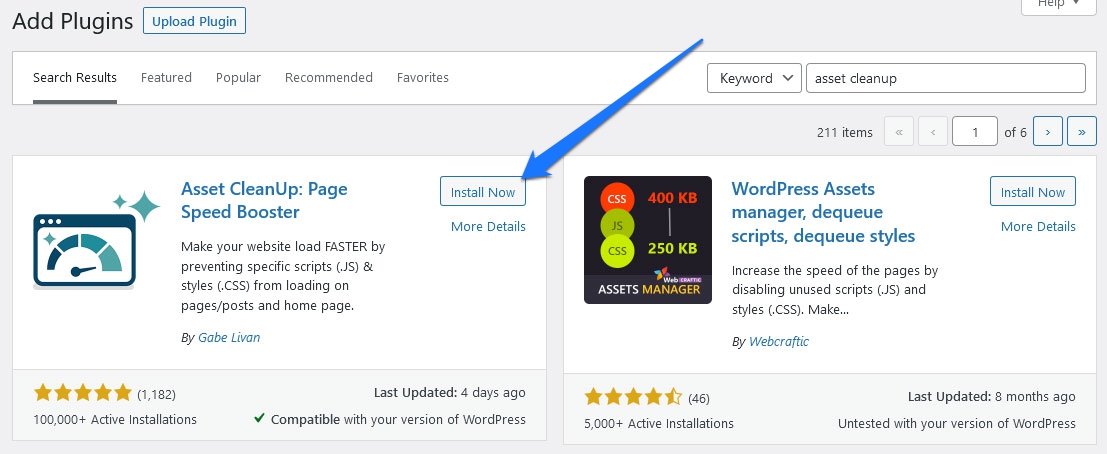Click the Assets Manager plugin thumbnail

pyautogui.click(x=648, y=240)
